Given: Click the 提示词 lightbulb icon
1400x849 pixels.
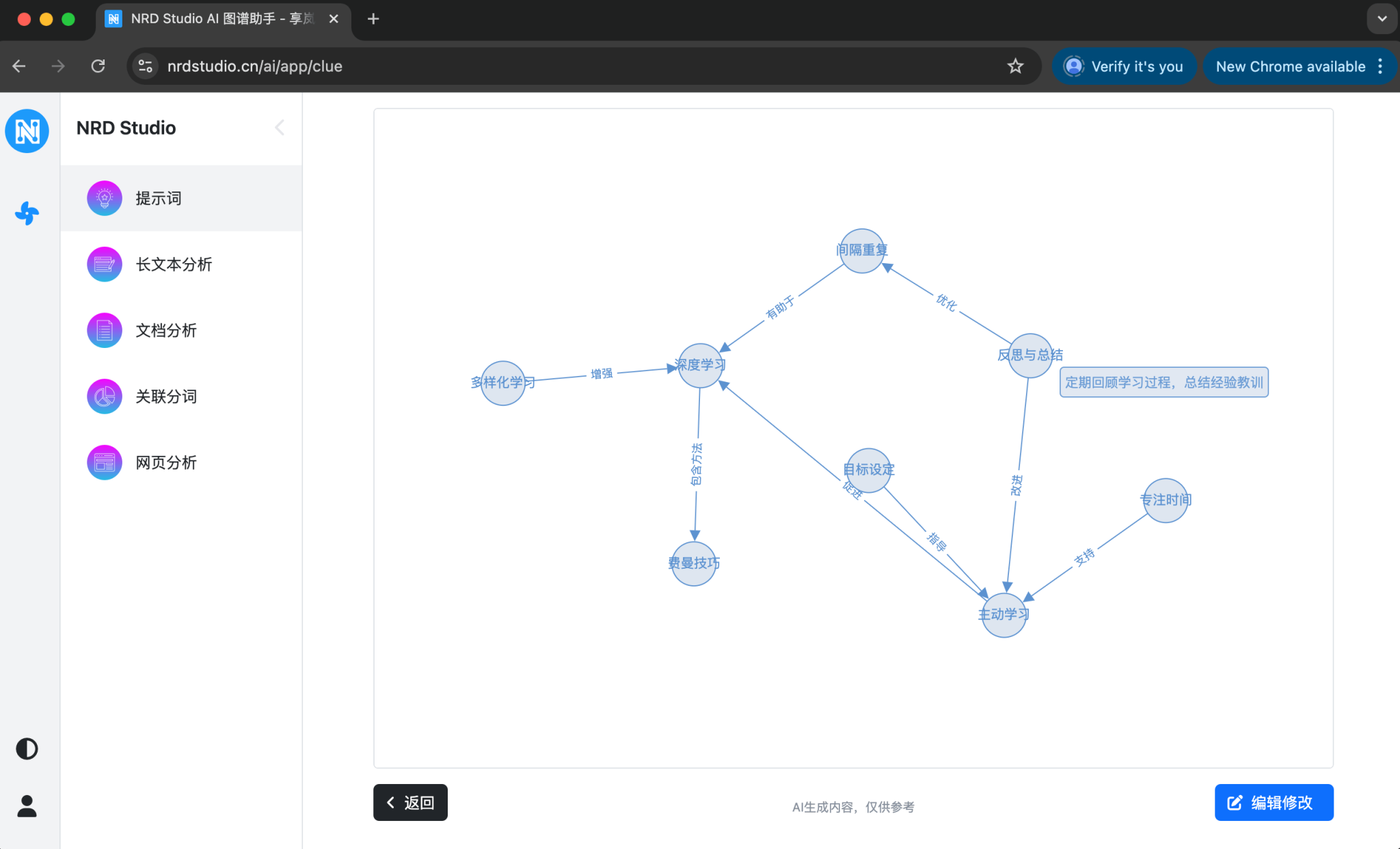Looking at the screenshot, I should click(x=105, y=198).
